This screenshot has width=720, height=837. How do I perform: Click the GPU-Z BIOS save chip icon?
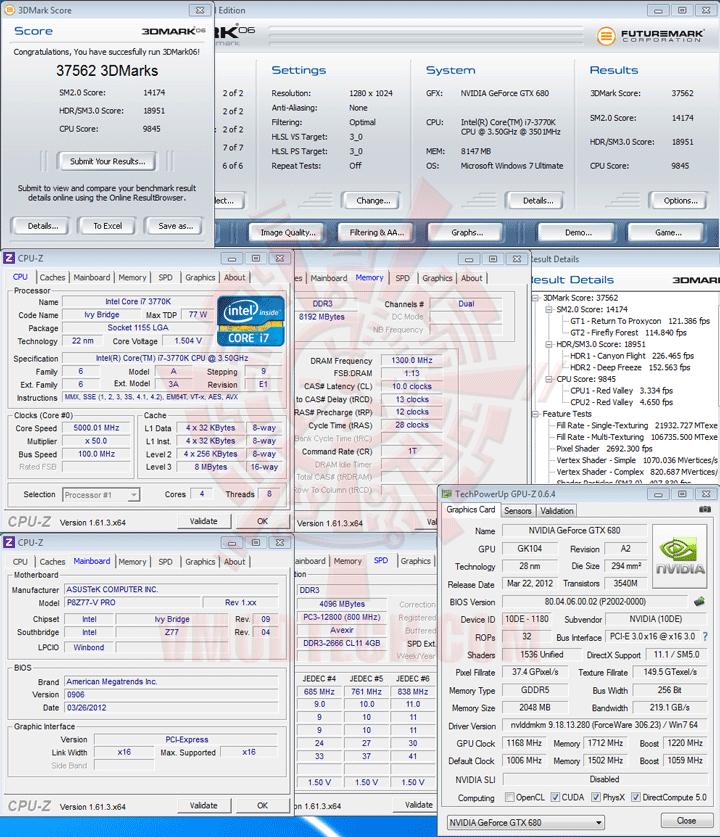point(699,602)
